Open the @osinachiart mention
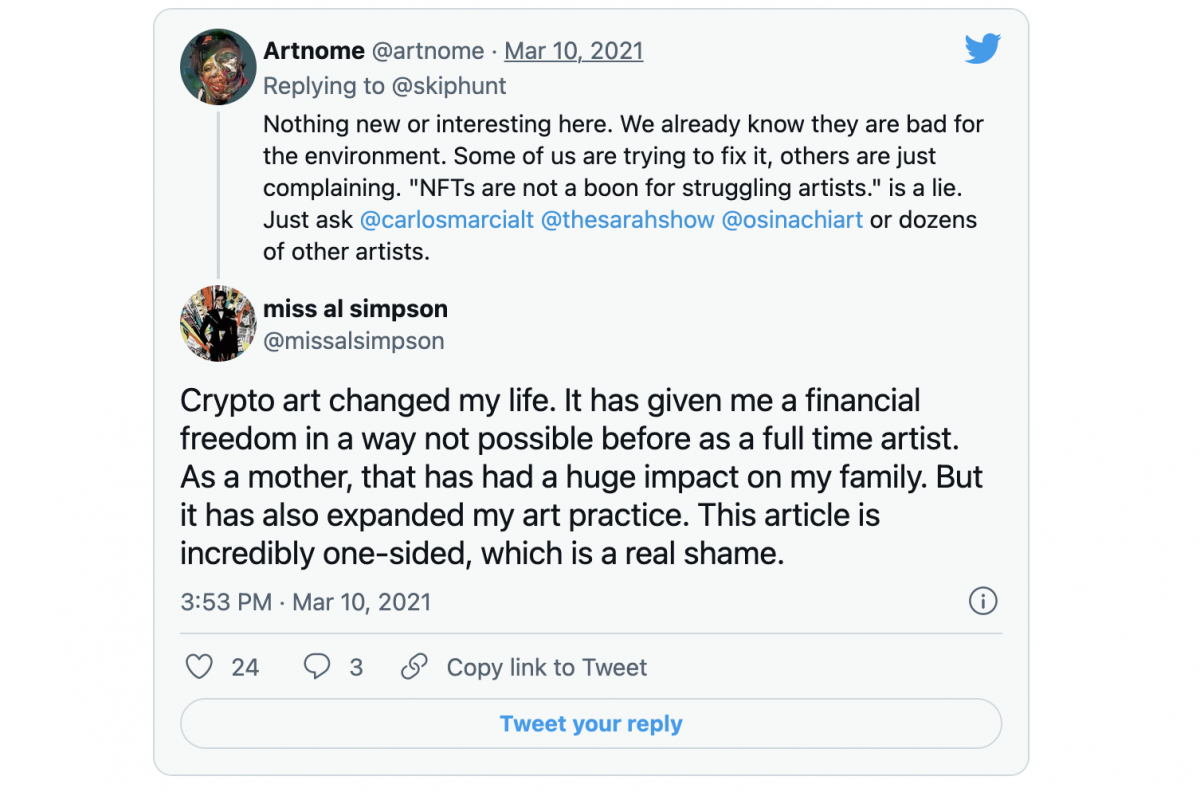The height and width of the screenshot is (792, 1200). coord(791,219)
